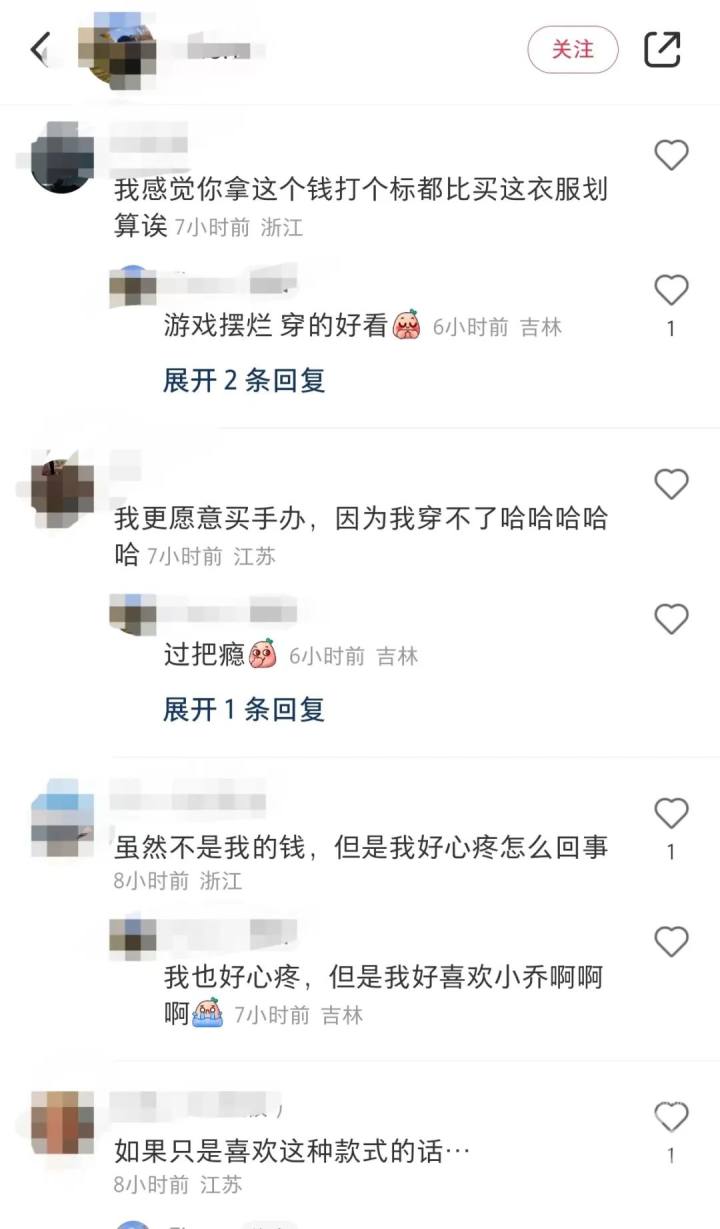The width and height of the screenshot is (720, 1229).
Task: Open the comment text 我感觉你拿这个钱打个标
Action: coord(361,206)
